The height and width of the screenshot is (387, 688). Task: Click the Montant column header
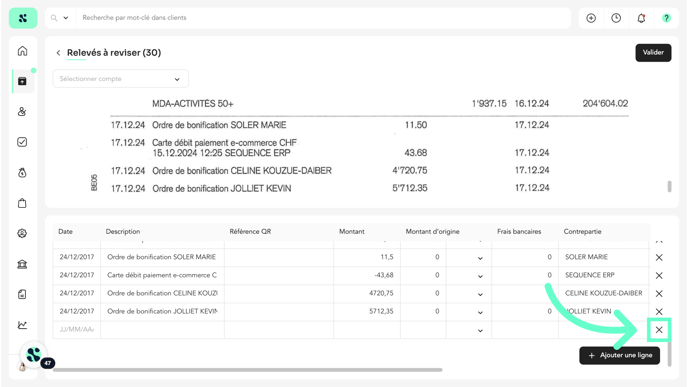click(351, 232)
